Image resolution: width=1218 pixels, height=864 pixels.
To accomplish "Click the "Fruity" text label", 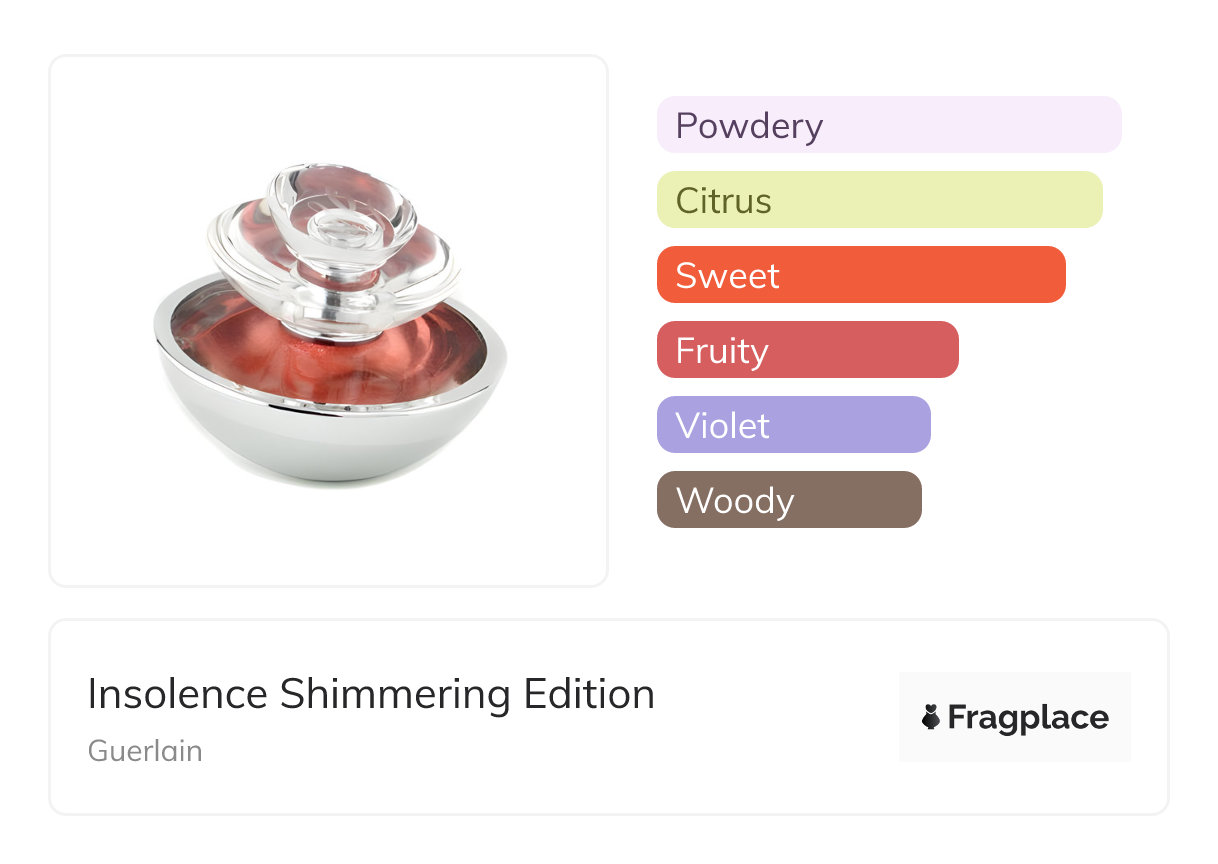I will [722, 351].
